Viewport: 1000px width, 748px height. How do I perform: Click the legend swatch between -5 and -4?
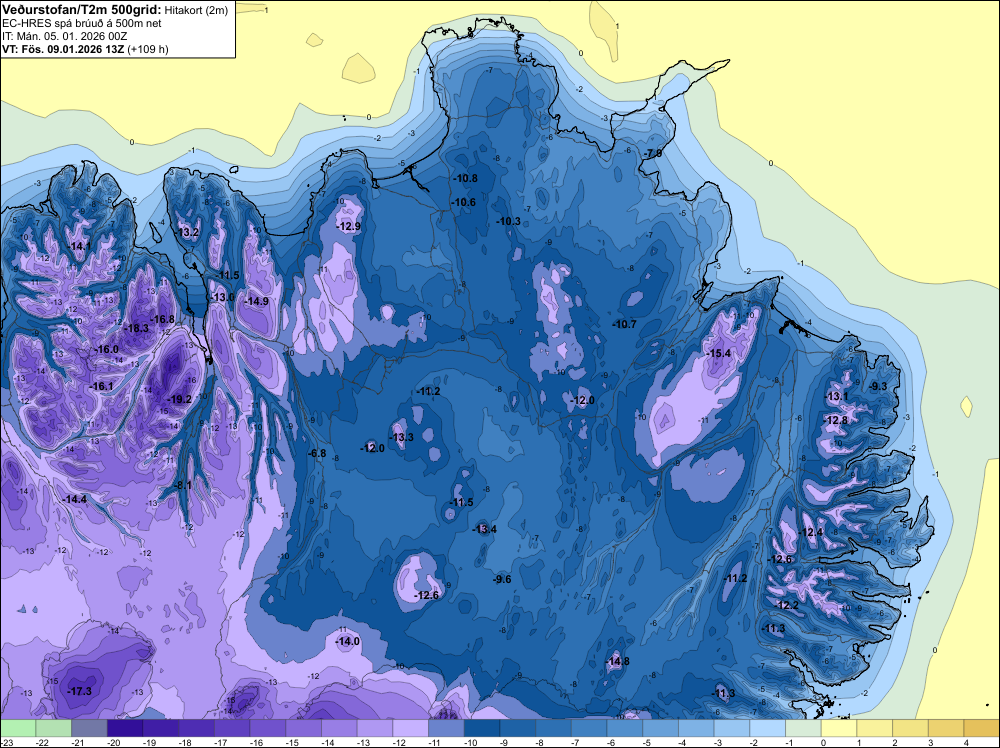click(x=661, y=728)
